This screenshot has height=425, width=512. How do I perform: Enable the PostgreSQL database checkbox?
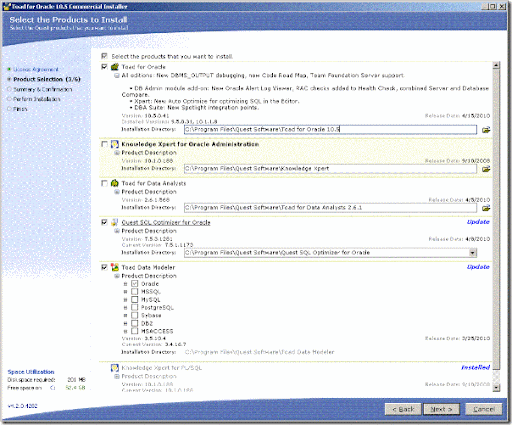tap(135, 307)
